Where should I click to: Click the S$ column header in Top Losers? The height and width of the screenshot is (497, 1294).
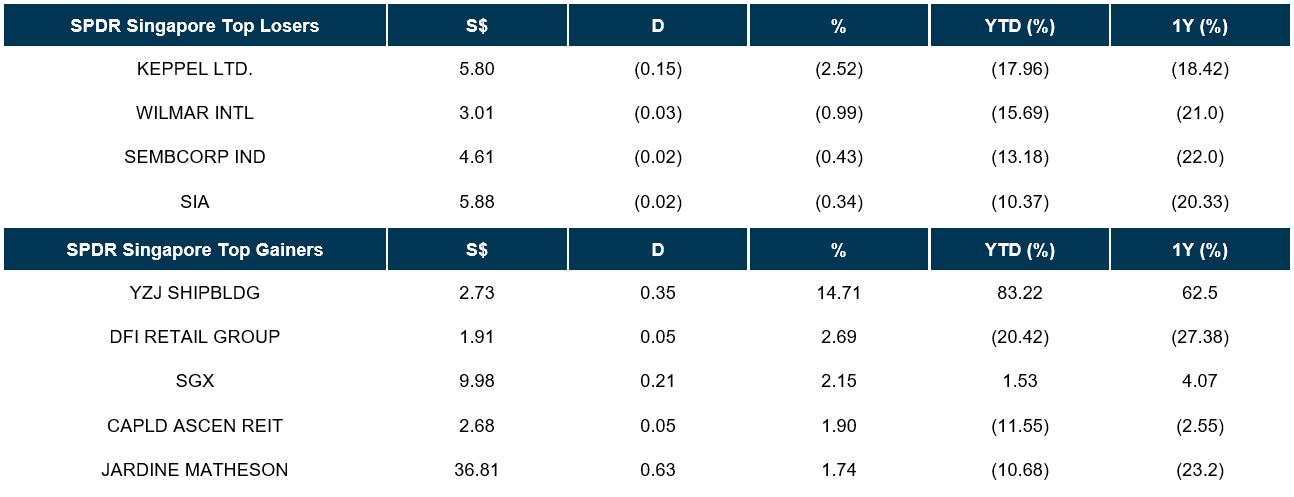[x=476, y=26]
